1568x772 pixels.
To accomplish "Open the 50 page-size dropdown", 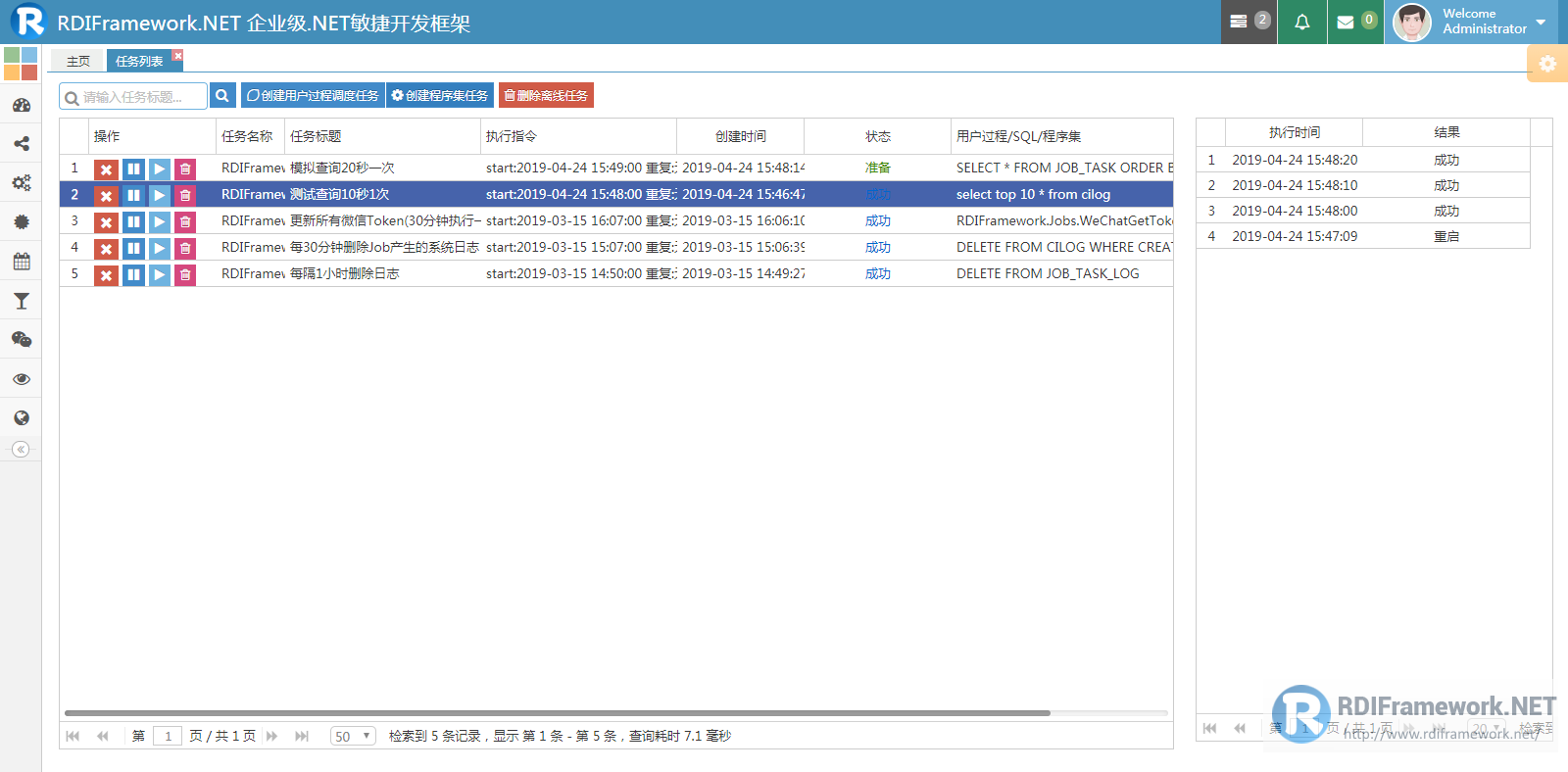I will 353,736.
